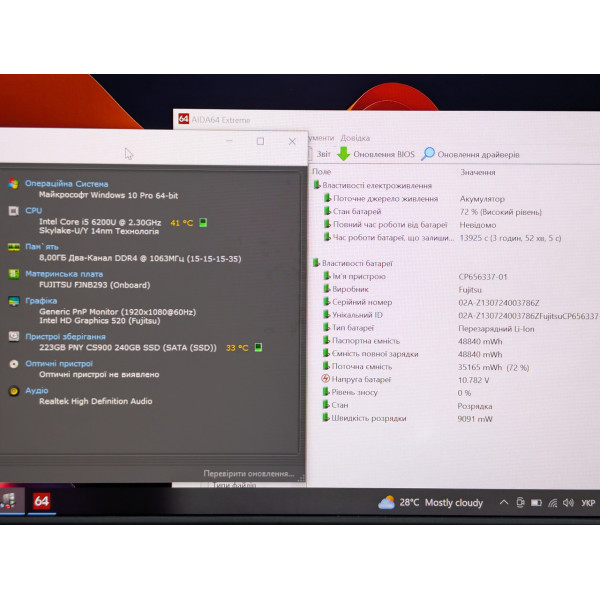Open AIDA64 from the taskbar

(x=42, y=501)
